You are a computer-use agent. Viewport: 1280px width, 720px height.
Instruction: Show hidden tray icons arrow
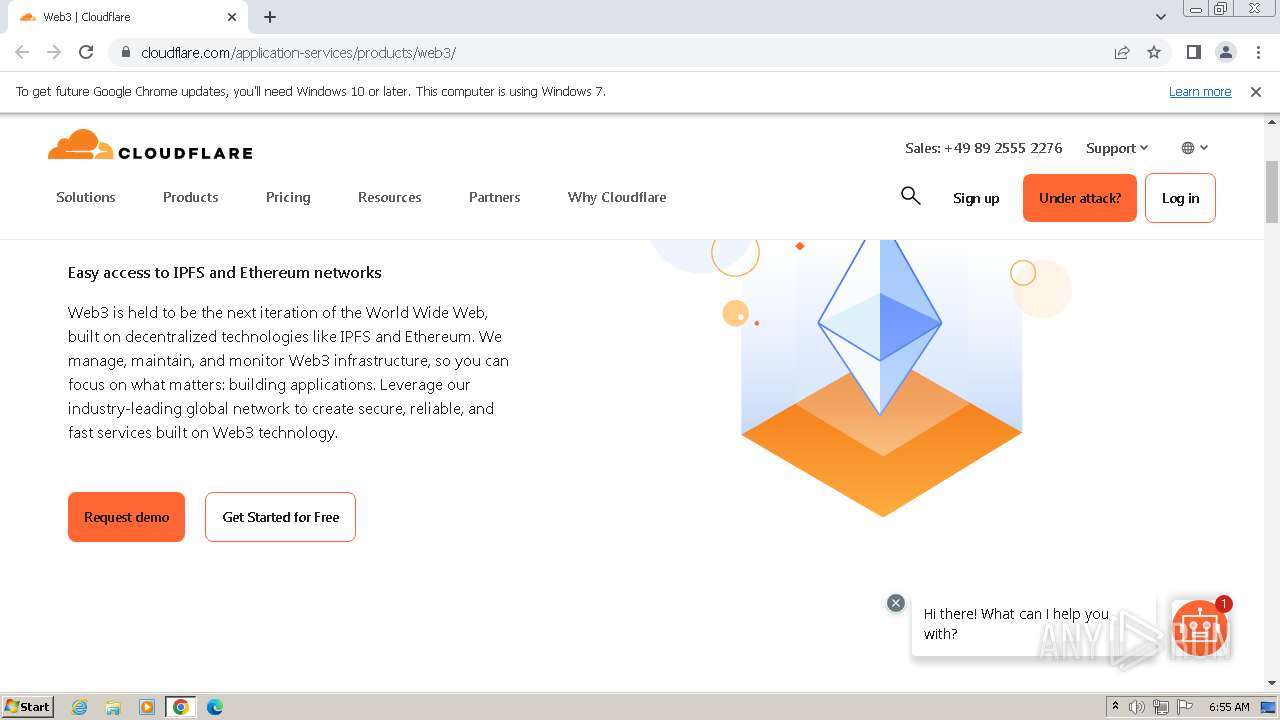pyautogui.click(x=1115, y=707)
